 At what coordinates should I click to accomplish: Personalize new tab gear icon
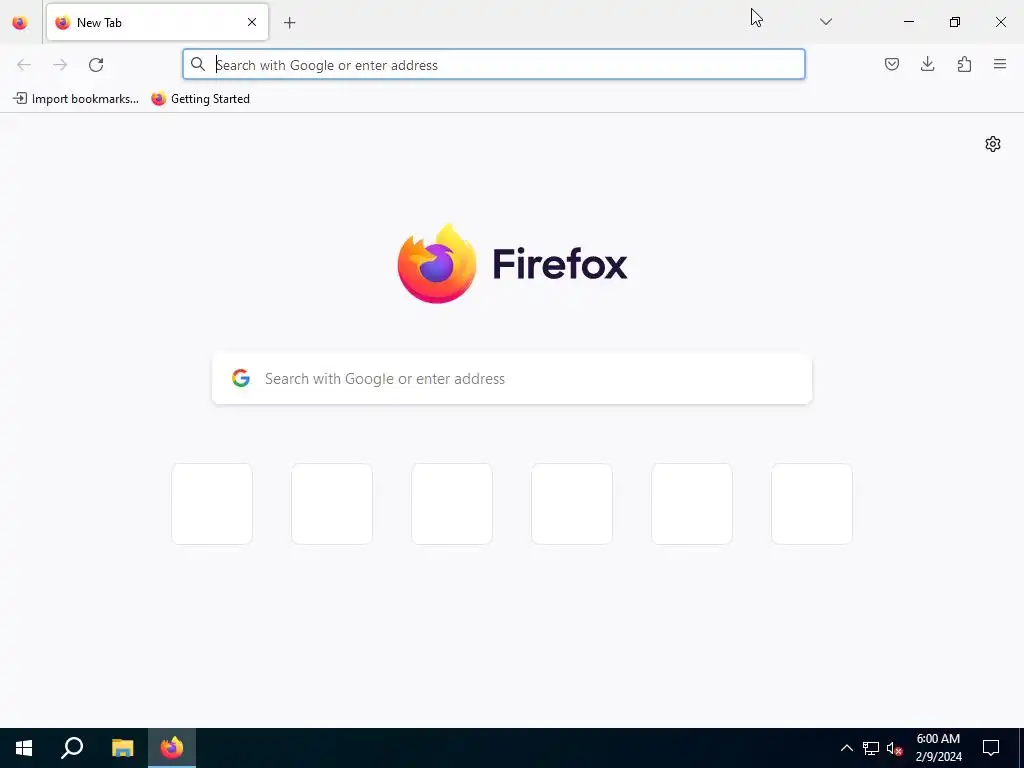coord(993,144)
